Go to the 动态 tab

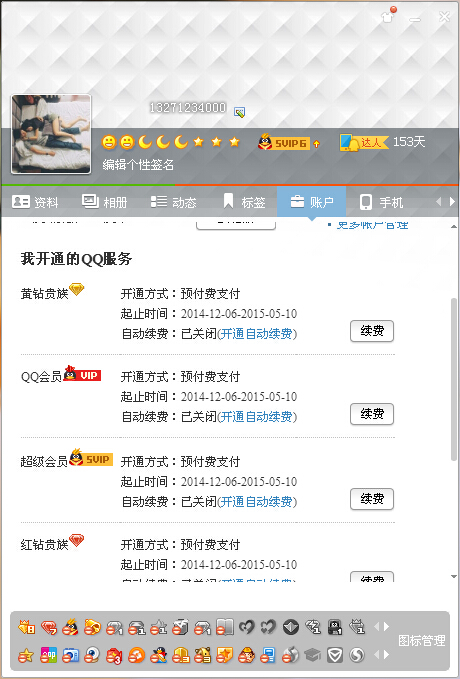[x=173, y=202]
